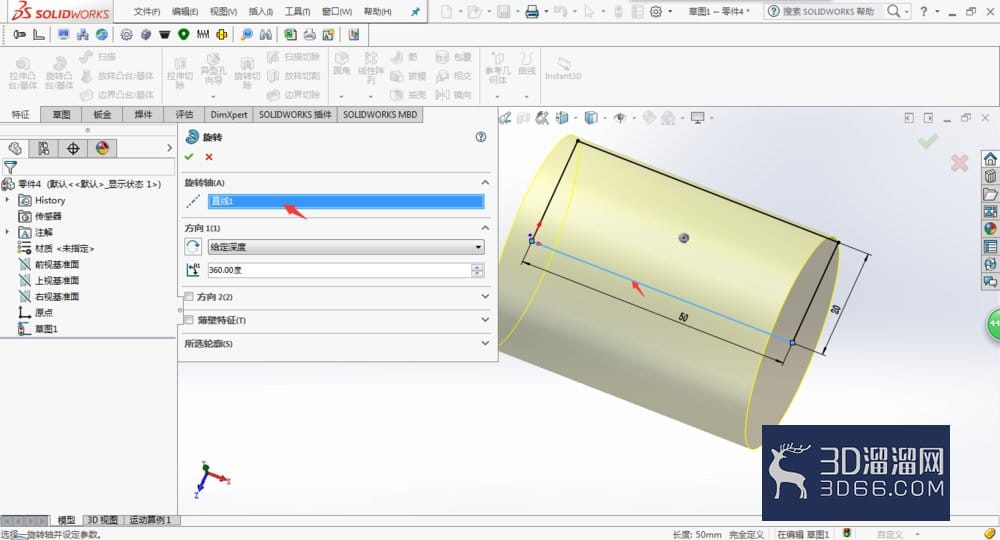Open help for the 旋转 property panel
Screen dimensions: 1000x540
pos(481,137)
